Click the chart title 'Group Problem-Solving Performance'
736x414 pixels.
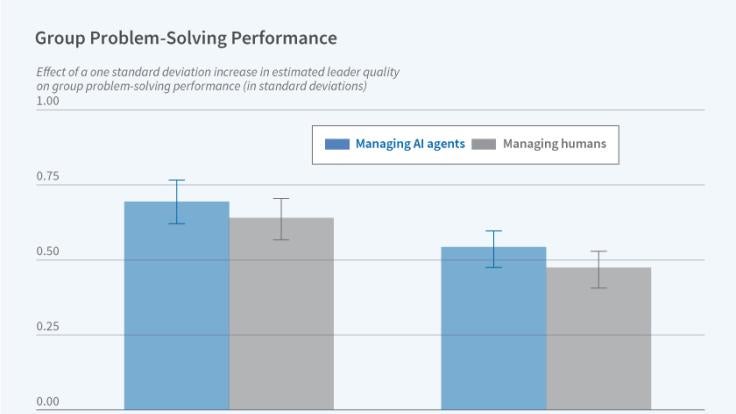coord(186,38)
